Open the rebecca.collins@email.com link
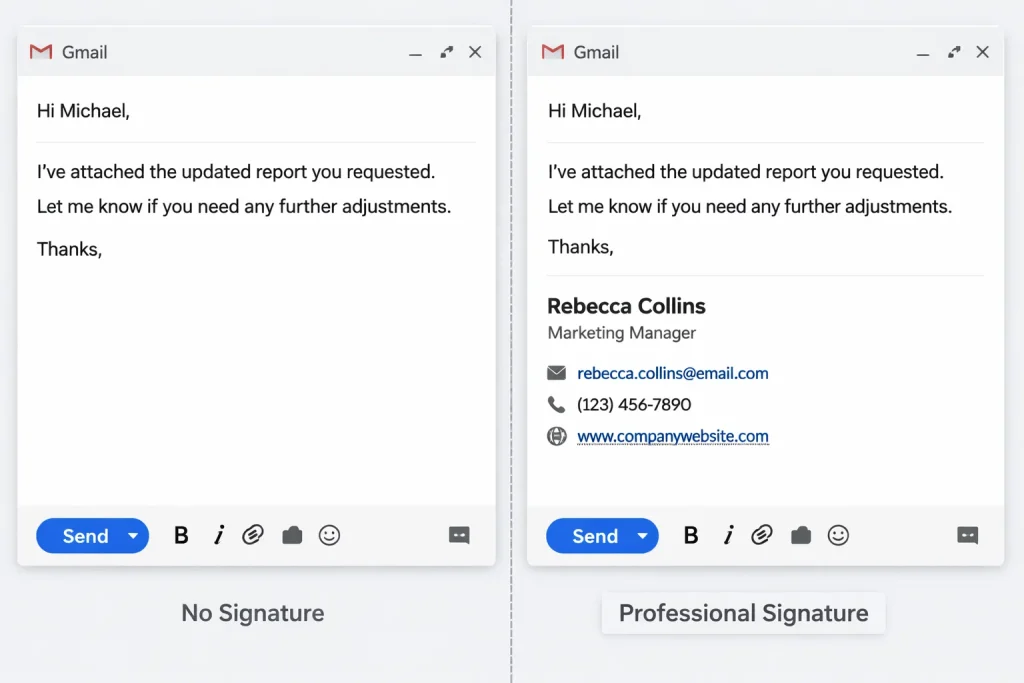The image size is (1024, 683). (x=672, y=373)
